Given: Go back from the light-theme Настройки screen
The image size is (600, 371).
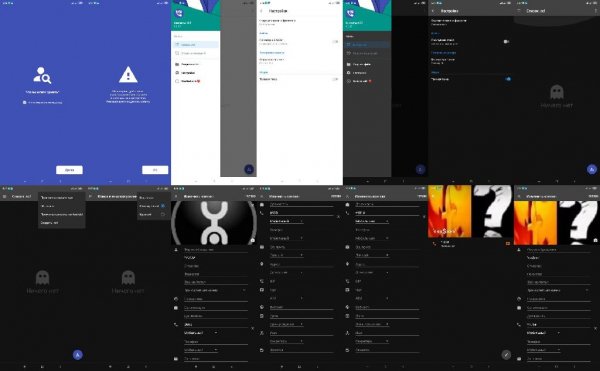Looking at the screenshot, I should [x=262, y=11].
